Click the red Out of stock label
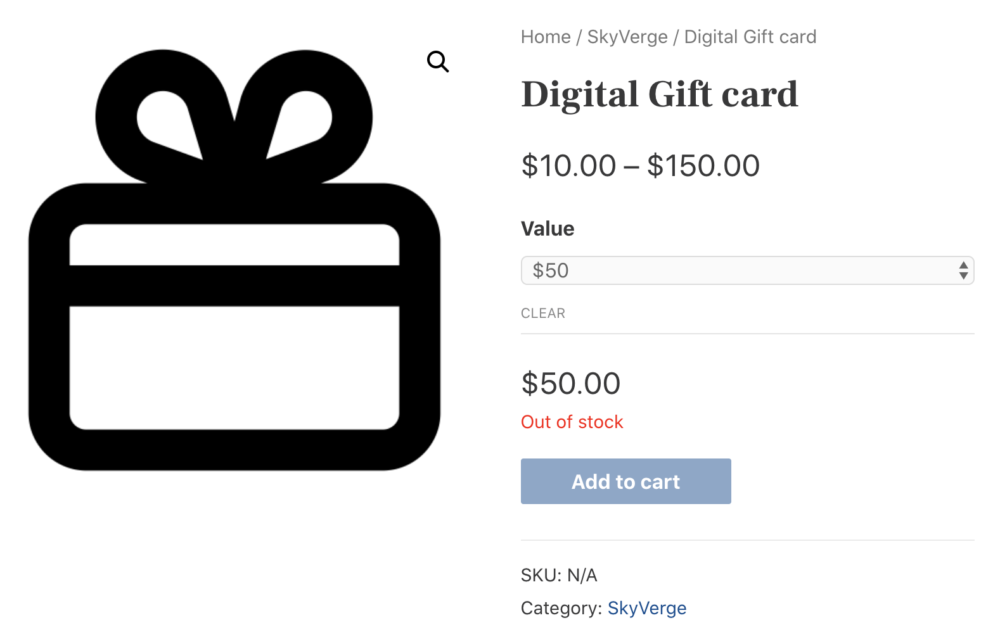1000x632 pixels. coord(571,422)
